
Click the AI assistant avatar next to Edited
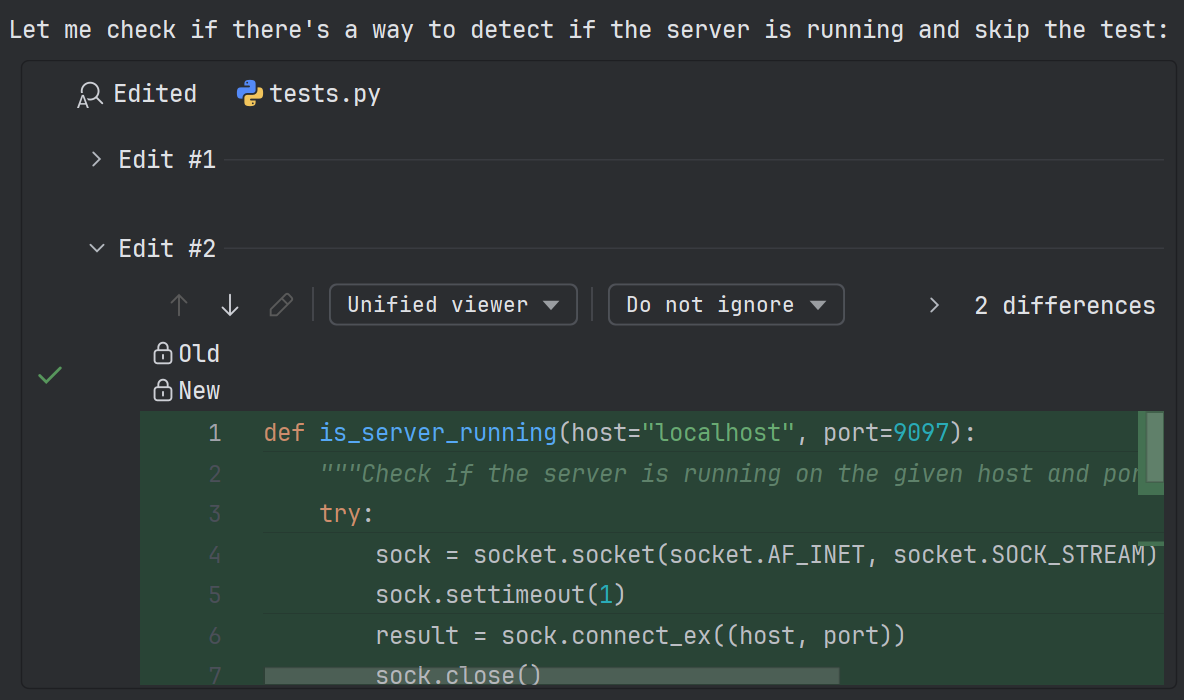click(89, 92)
